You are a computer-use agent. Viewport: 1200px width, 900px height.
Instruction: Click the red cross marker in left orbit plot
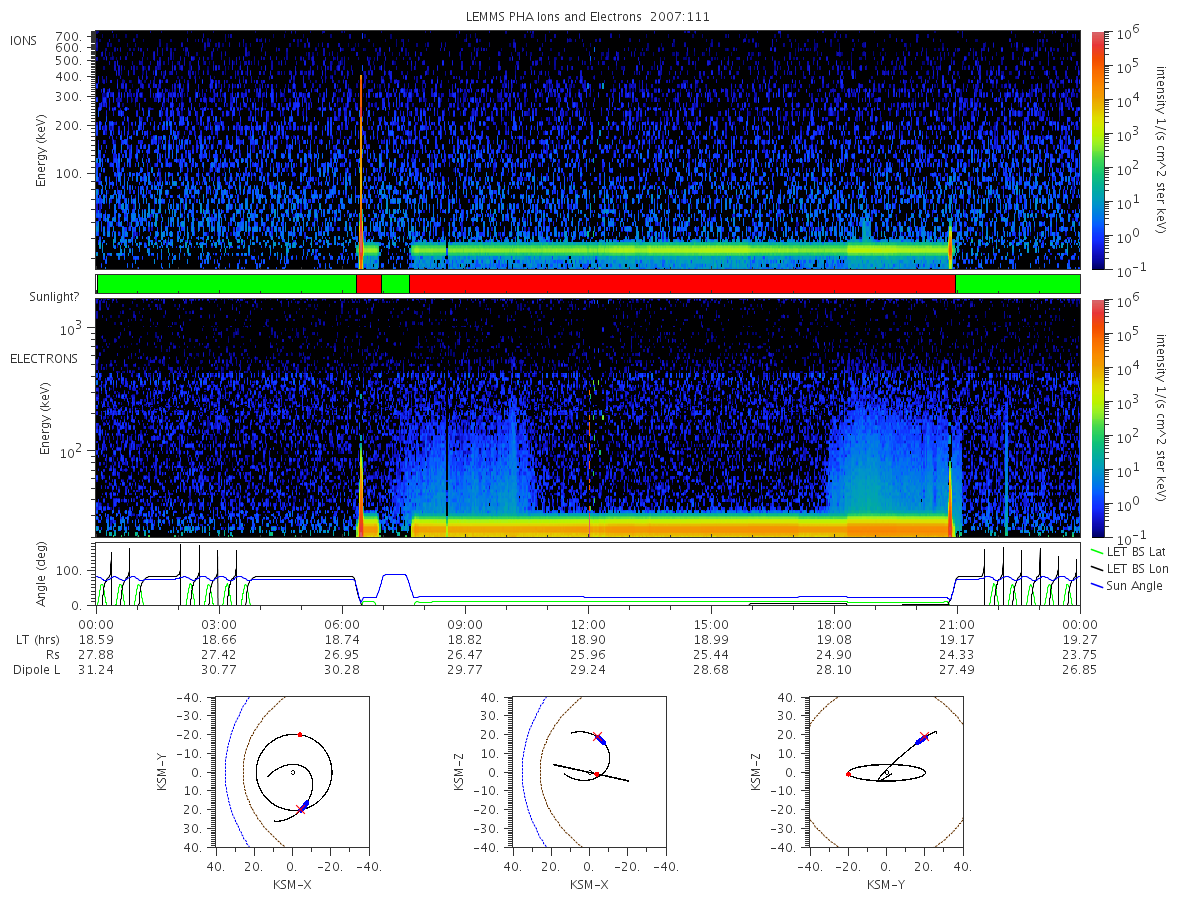pyautogui.click(x=300, y=809)
